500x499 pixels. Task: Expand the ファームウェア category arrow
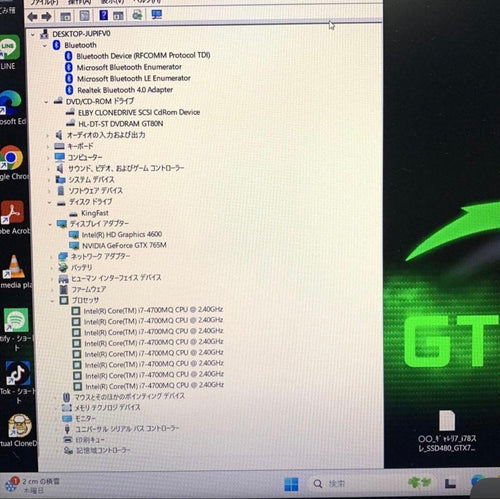tap(52, 290)
